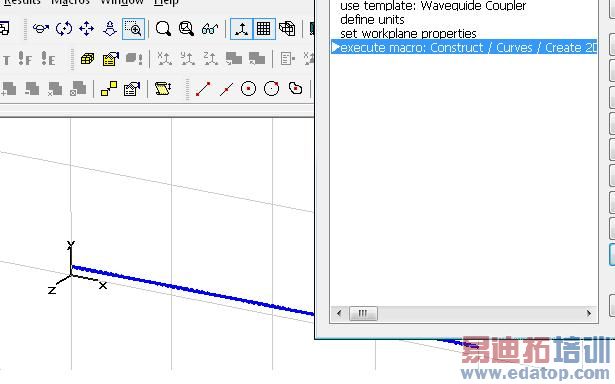Viewport: 615px width, 384px height.
Task: Click the history list horizontal scrollbar thumb
Action: pos(363,313)
